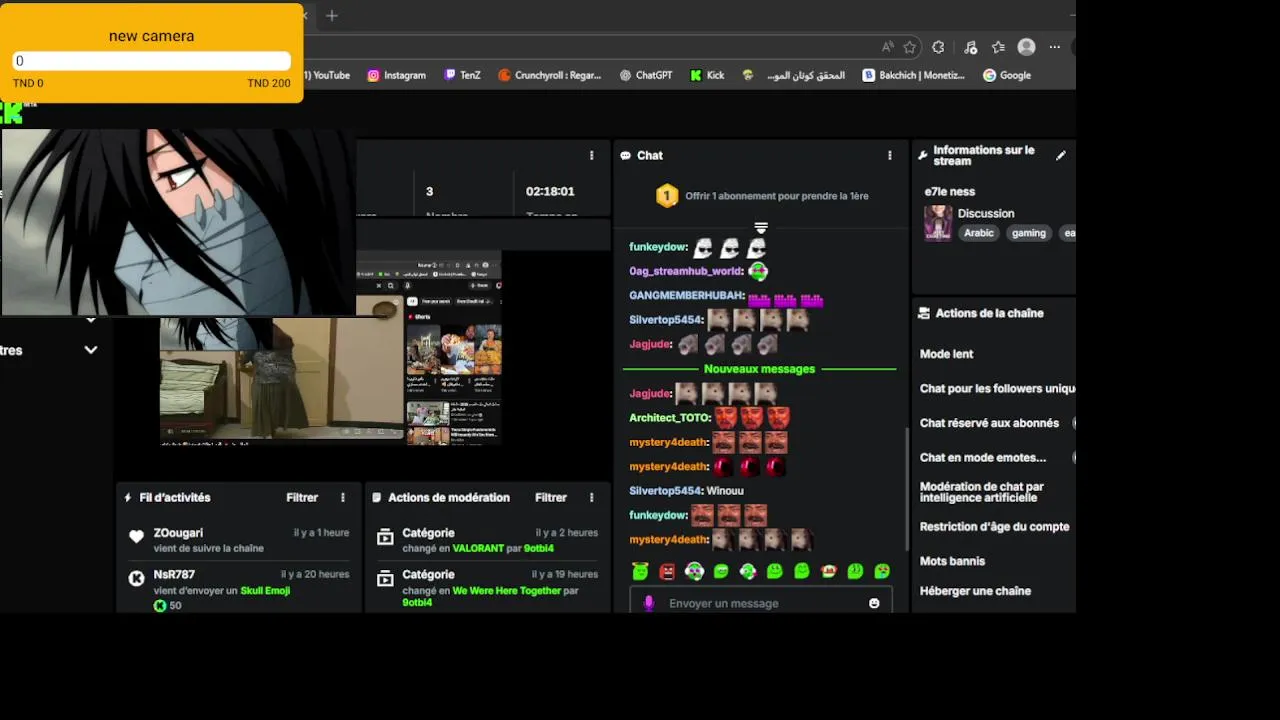Open the browser settings and more menu

tap(1055, 47)
